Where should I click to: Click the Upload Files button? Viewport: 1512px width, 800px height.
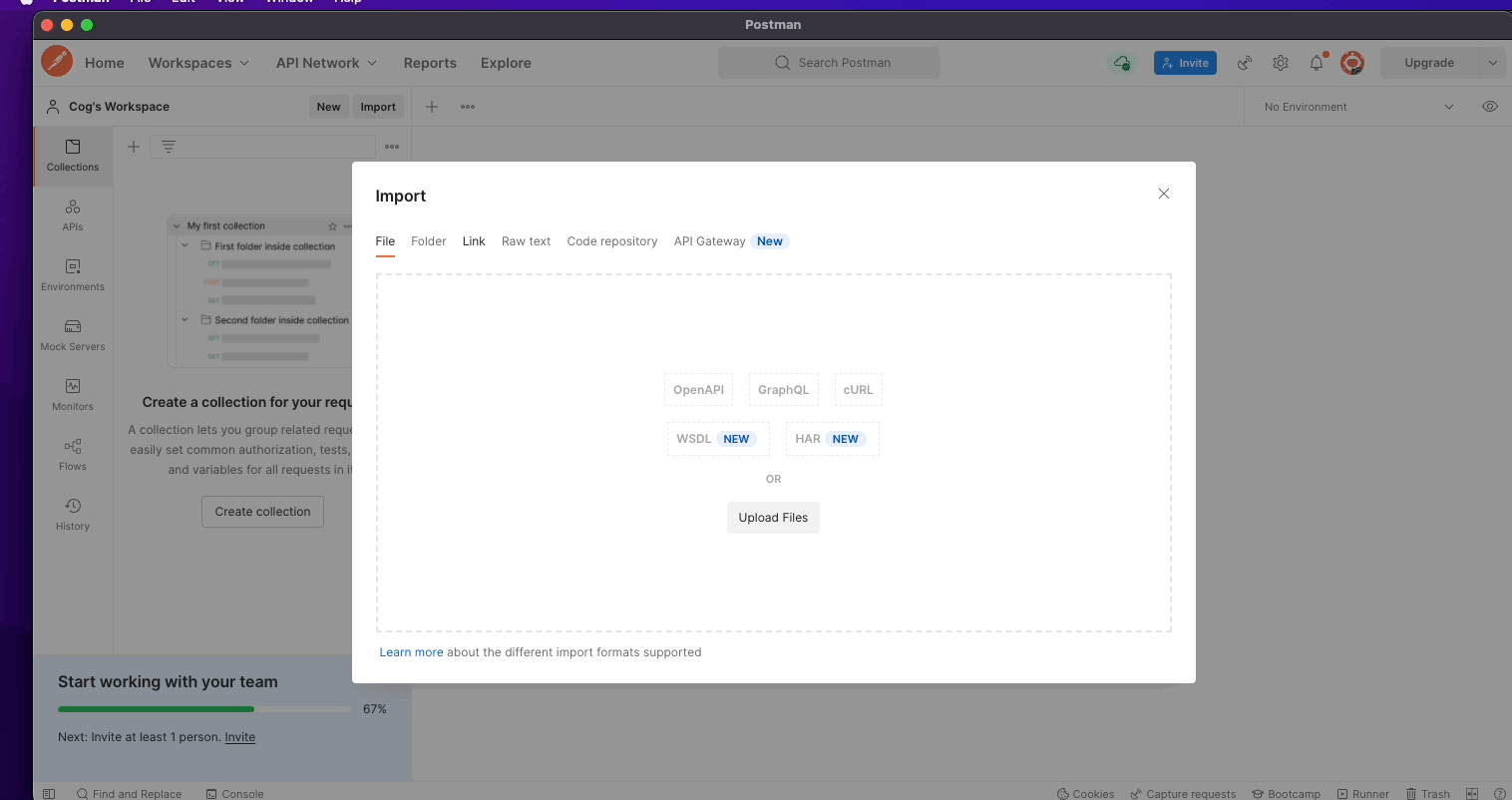pyautogui.click(x=773, y=517)
